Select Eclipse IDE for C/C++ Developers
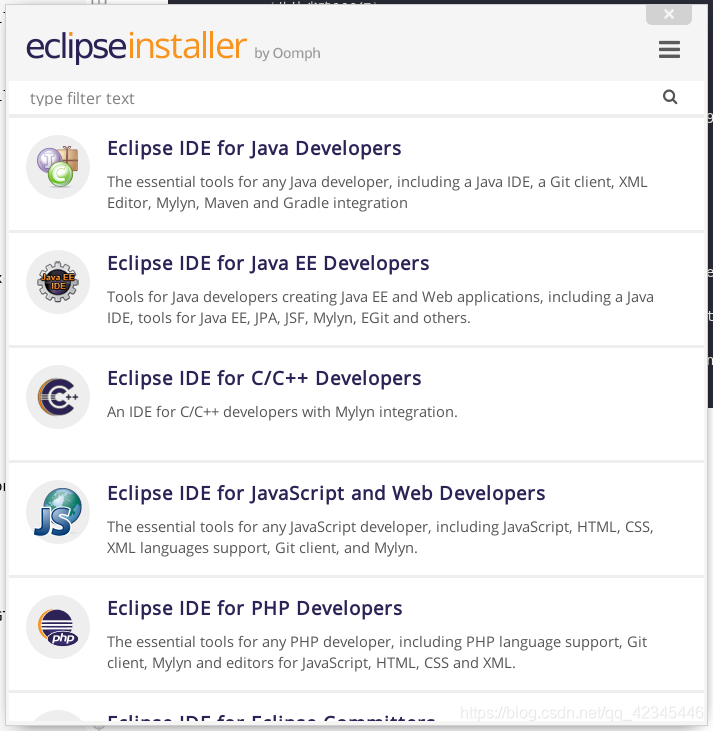The width and height of the screenshot is (713, 731). tap(264, 378)
